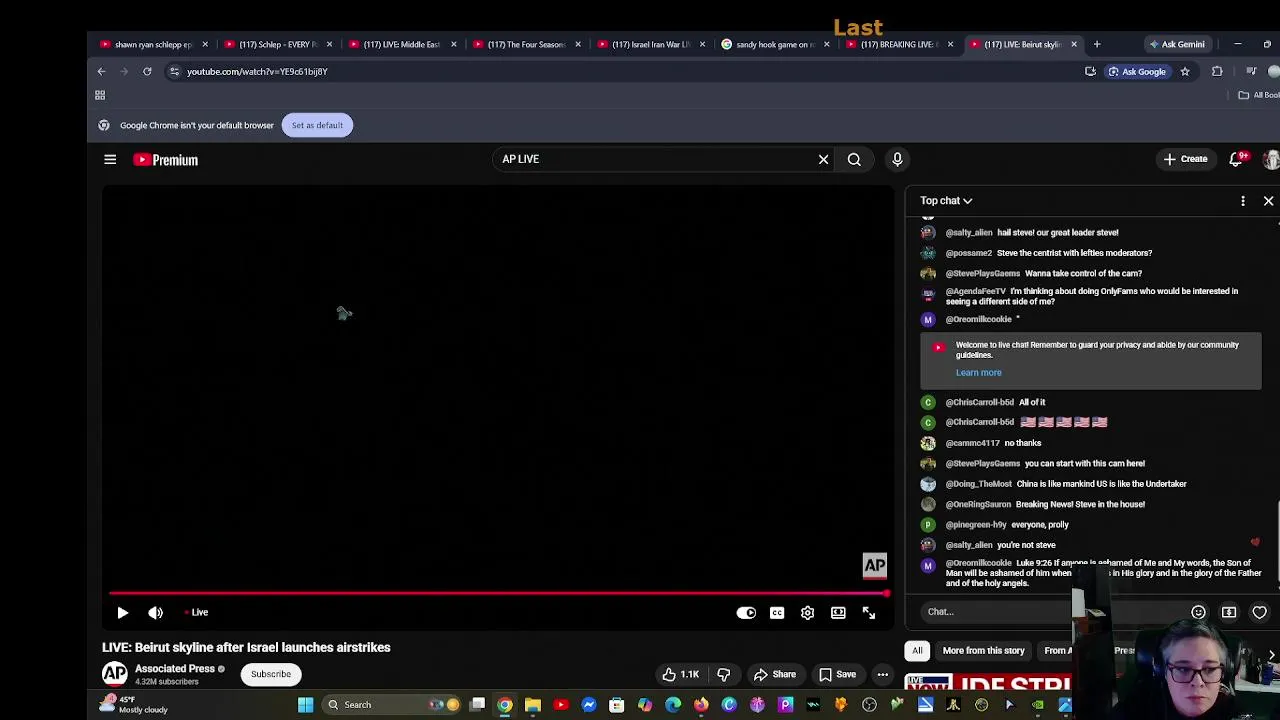Share the Beirut skyline video
1280x720 pixels.
(775, 675)
